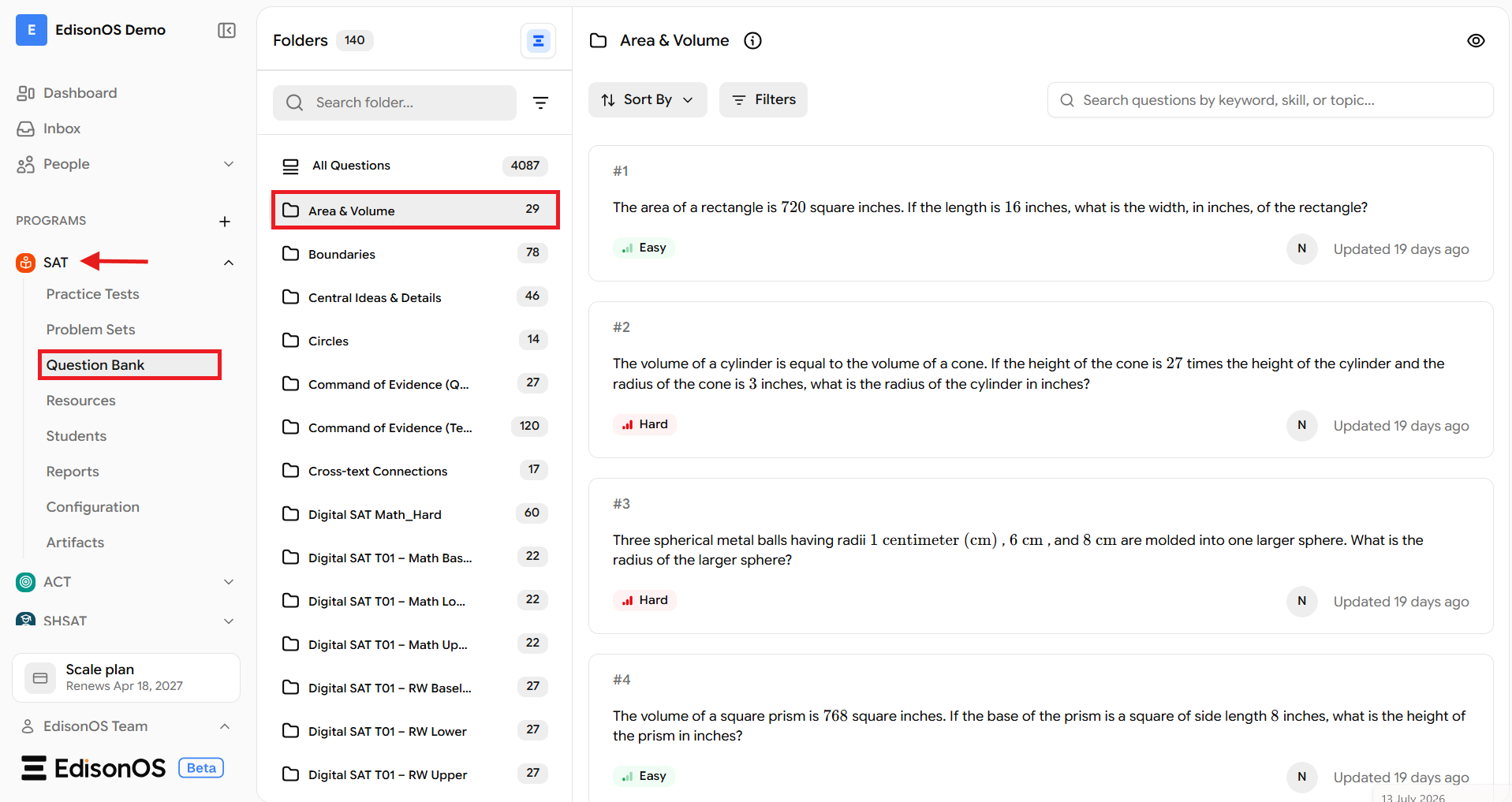Click the 4087 count badge for All Questions
This screenshot has width=1512, height=802.
(x=525, y=166)
